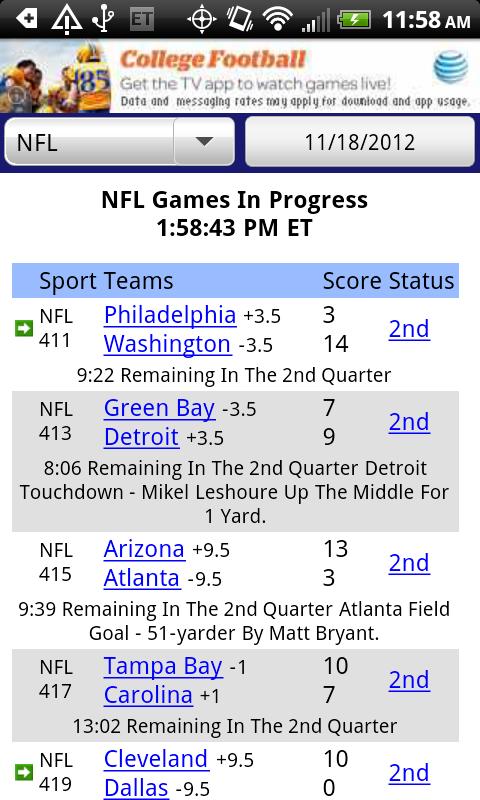Tap 2nd status link for Arizona game
This screenshot has height=800, width=480.
click(x=409, y=563)
